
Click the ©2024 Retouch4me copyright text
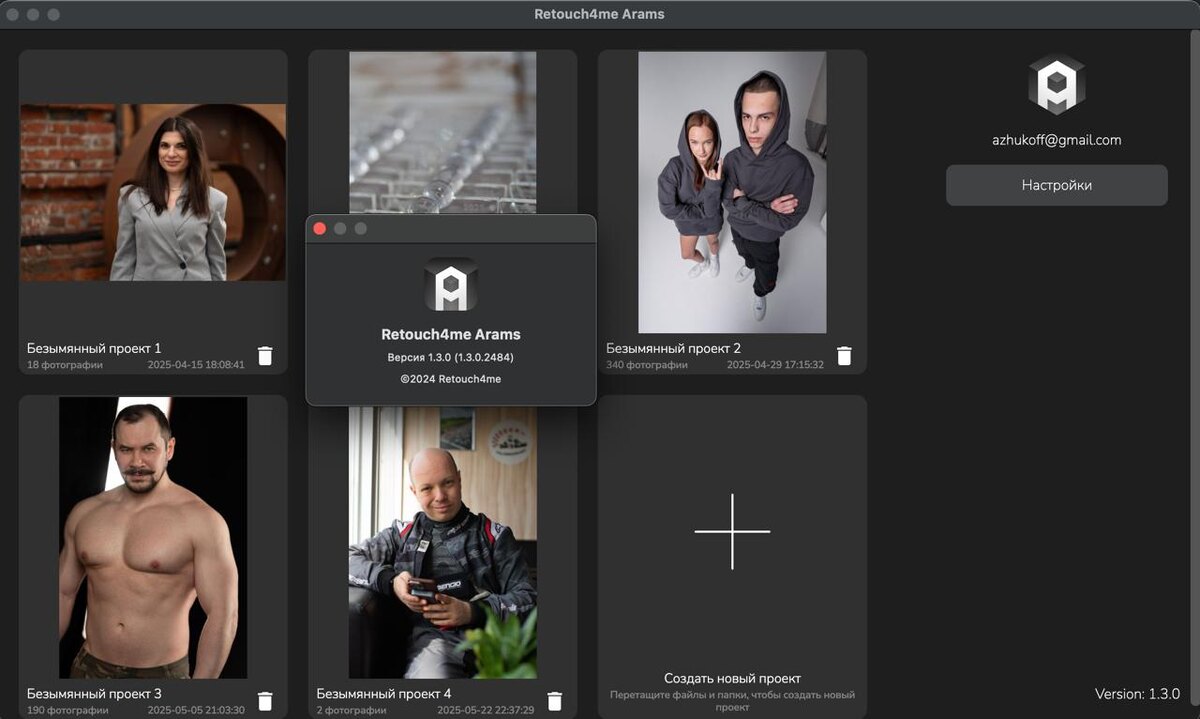(x=451, y=379)
